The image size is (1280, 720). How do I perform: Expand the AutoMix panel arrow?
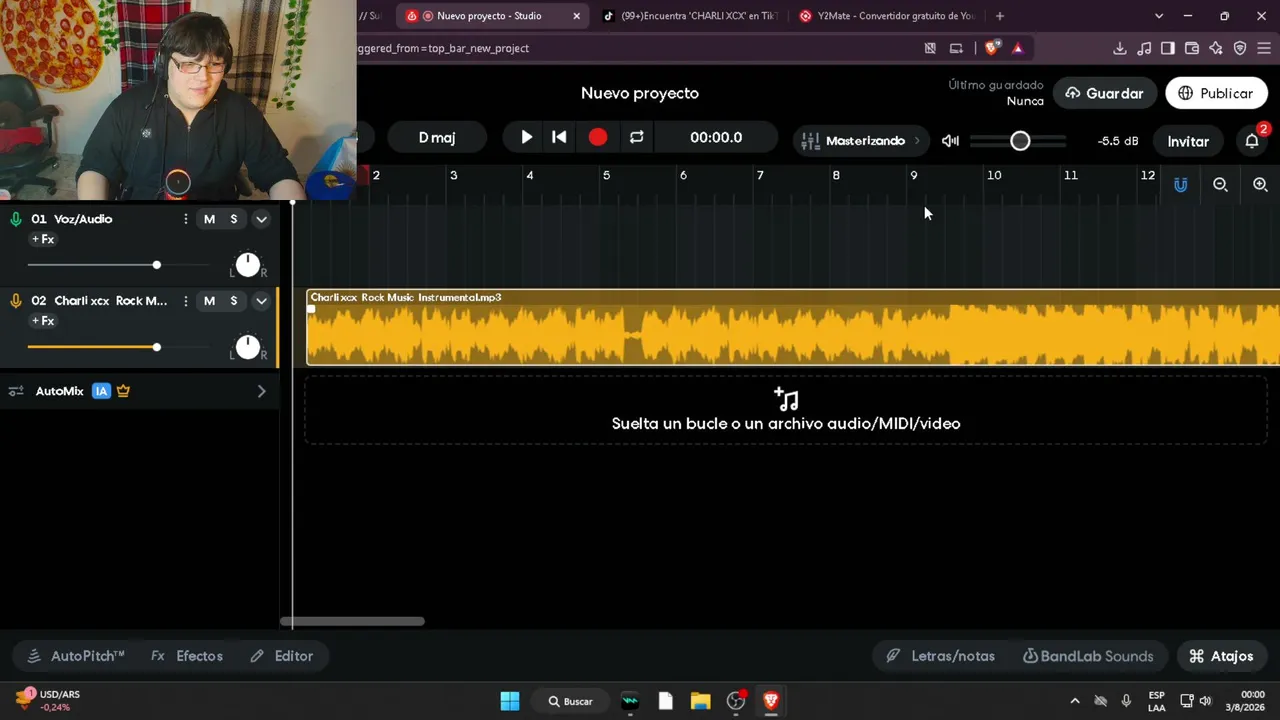(262, 391)
